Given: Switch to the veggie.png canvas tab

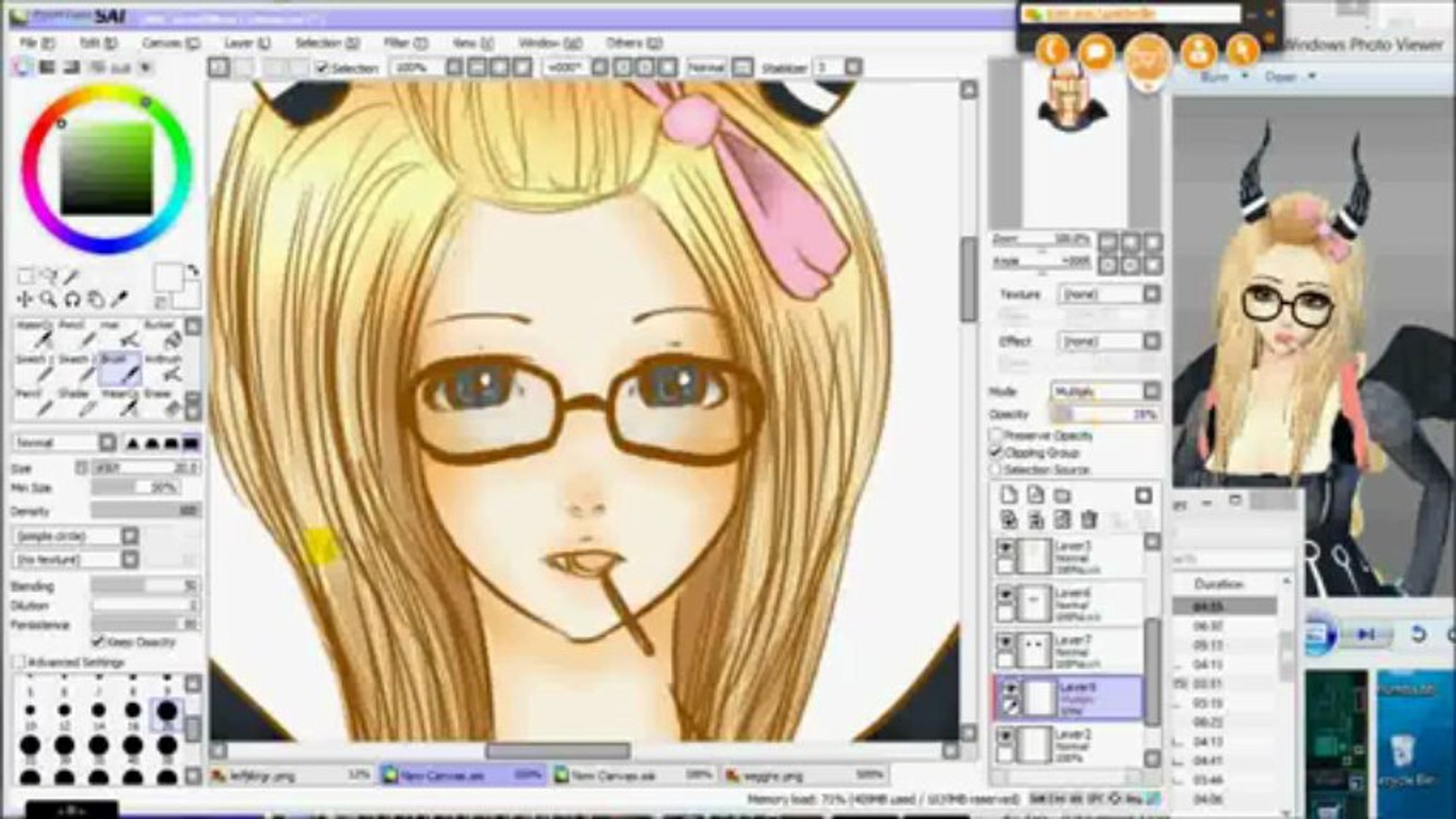Looking at the screenshot, I should click(806, 775).
